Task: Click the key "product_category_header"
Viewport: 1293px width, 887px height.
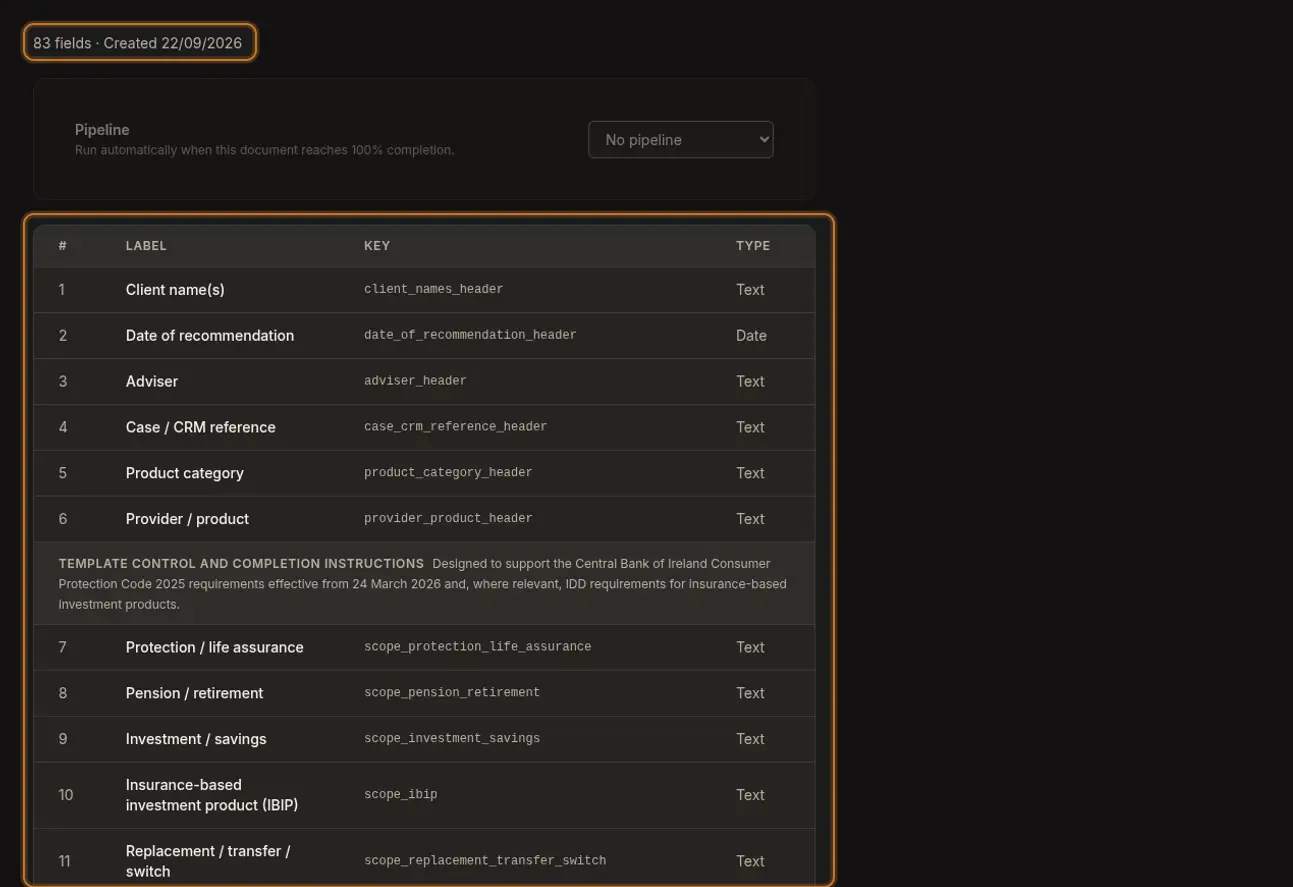Action: (x=448, y=474)
